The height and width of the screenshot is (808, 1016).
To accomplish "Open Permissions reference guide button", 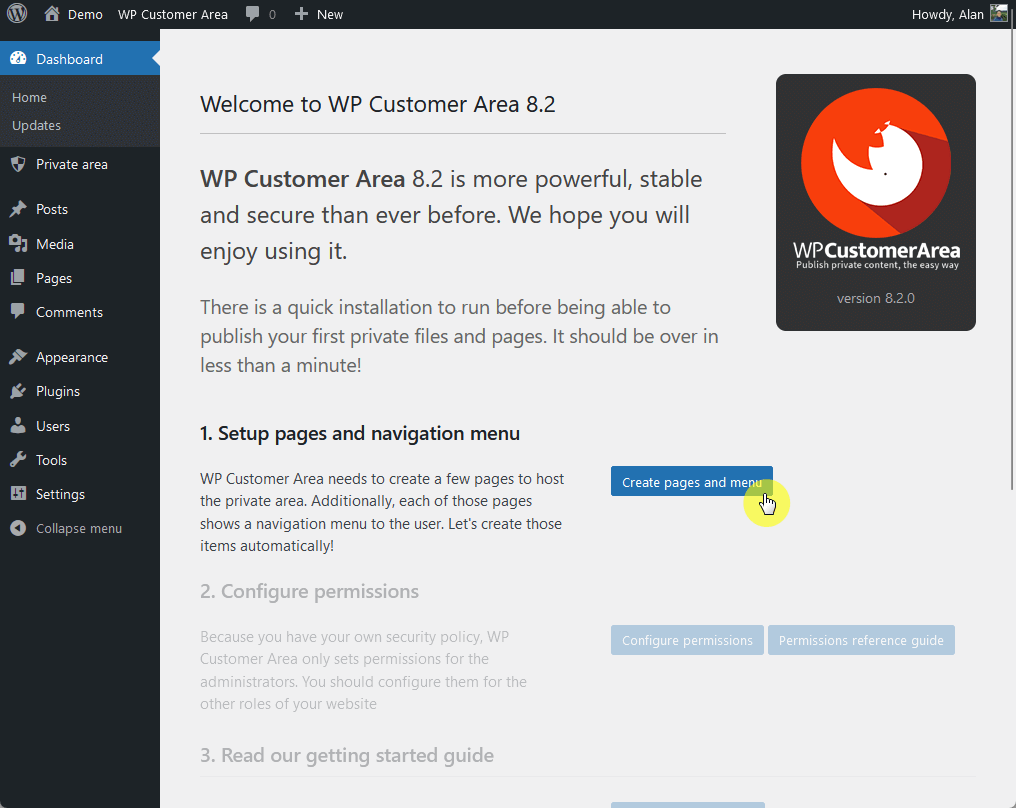I will tap(861, 640).
